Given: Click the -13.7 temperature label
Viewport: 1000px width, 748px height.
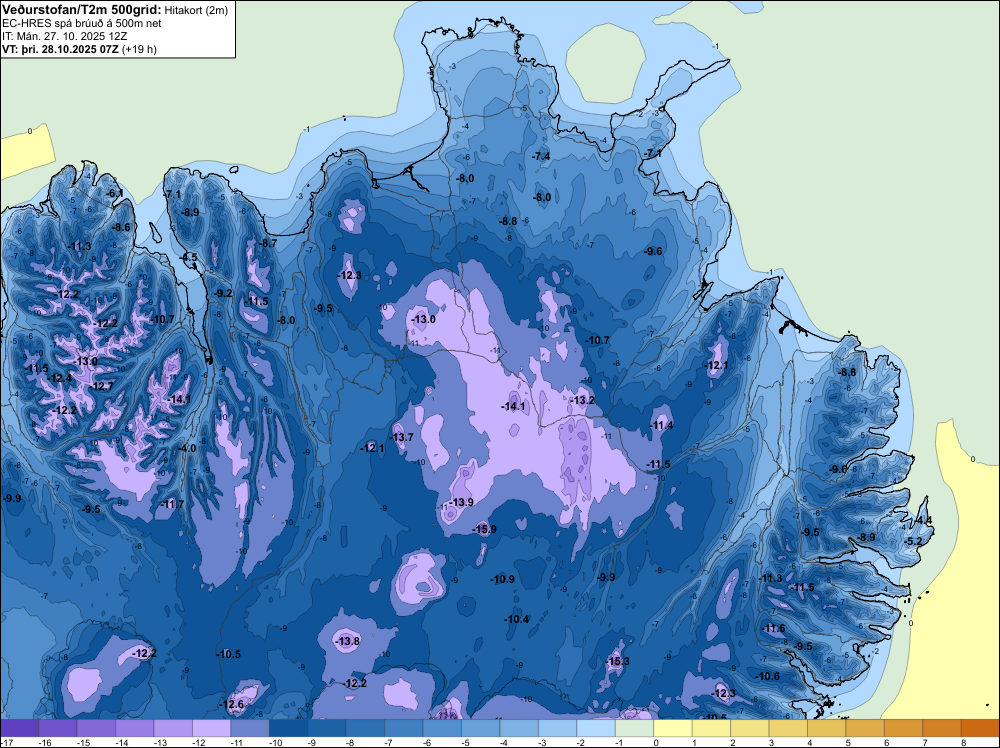Looking at the screenshot, I should tap(402, 437).
